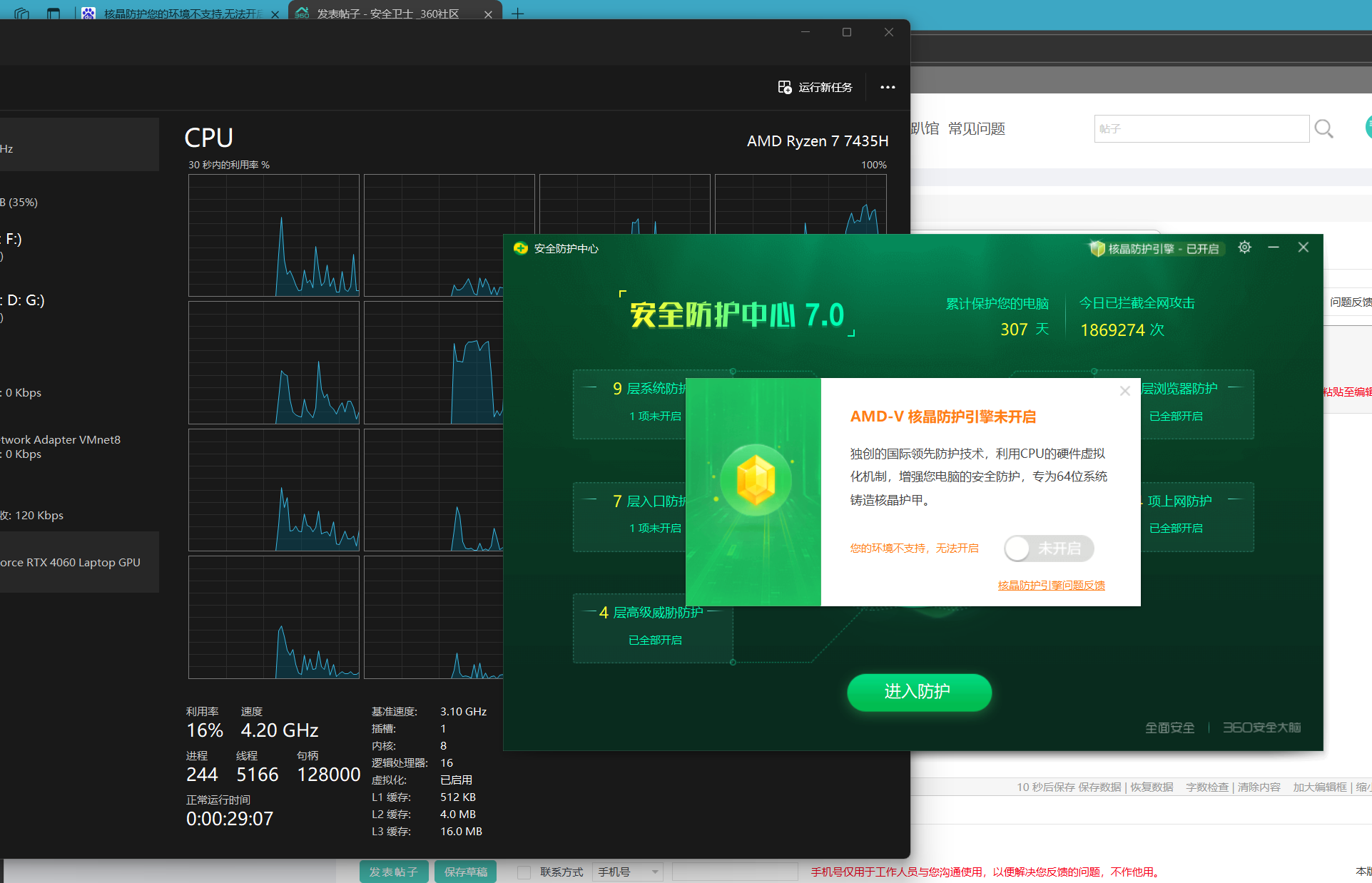This screenshot has height=883, width=1372.
Task: Expand the 手机号 contact type dropdown
Action: click(627, 872)
